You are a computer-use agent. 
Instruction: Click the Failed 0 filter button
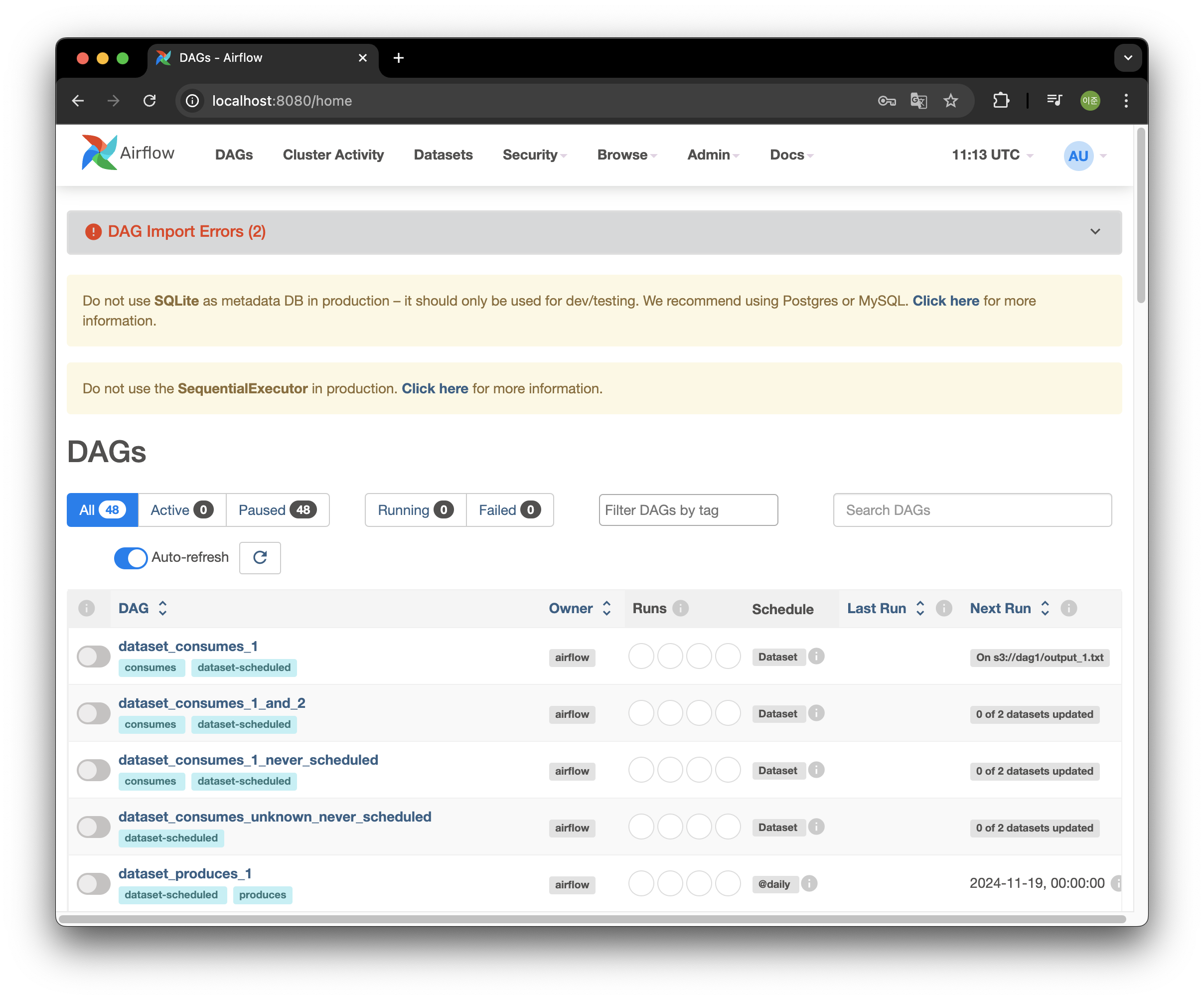509,510
